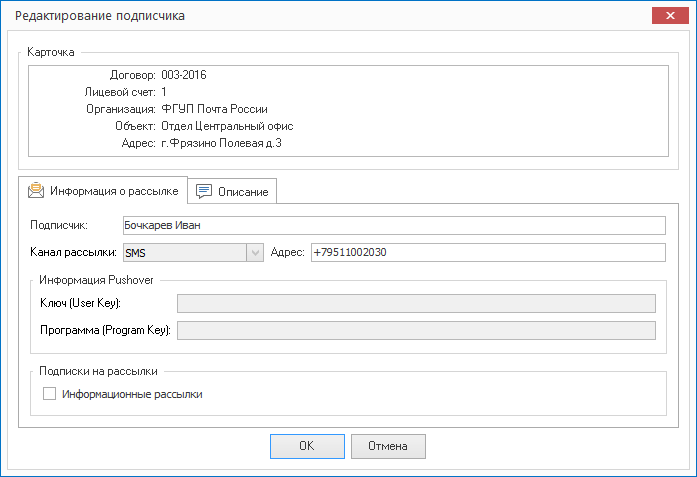Enable the Информационные рассылки checkbox
The width and height of the screenshot is (697, 477).
pos(49,394)
